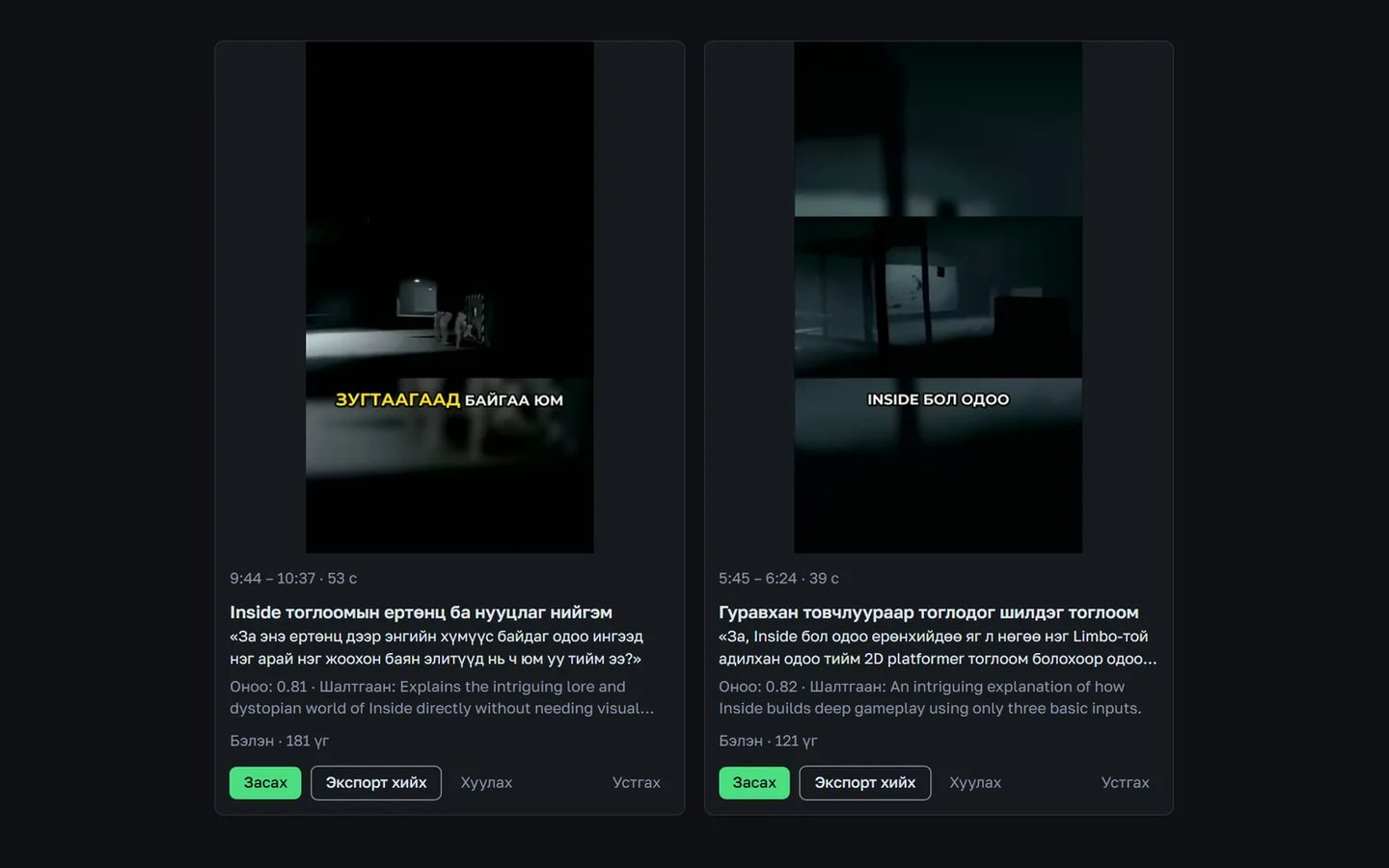Click the status text Бэлэн · 121 үг
Image resolution: width=1389 pixels, height=868 pixels.
coord(768,741)
